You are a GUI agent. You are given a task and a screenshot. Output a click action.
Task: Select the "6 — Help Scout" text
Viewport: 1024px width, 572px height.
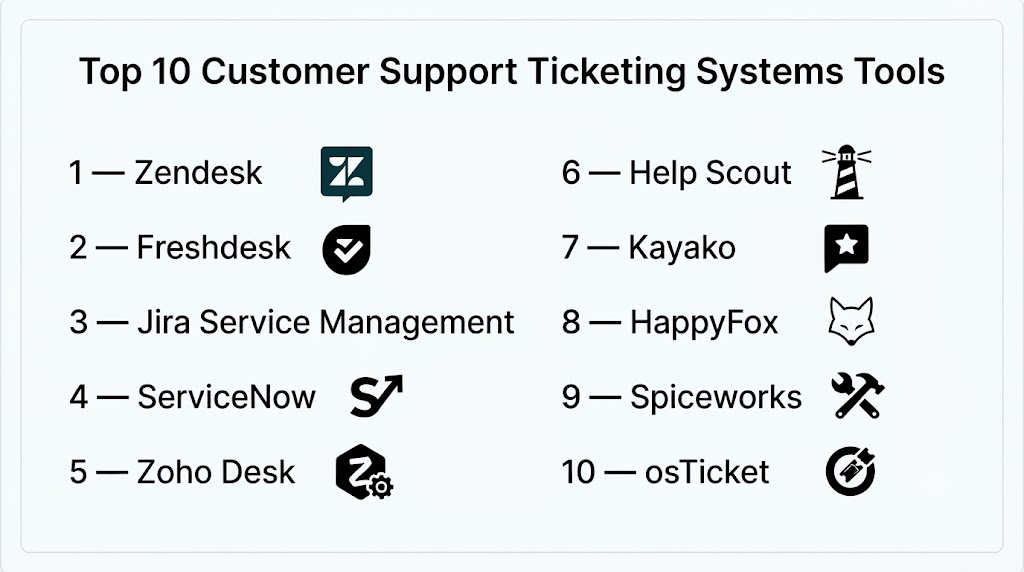[677, 173]
